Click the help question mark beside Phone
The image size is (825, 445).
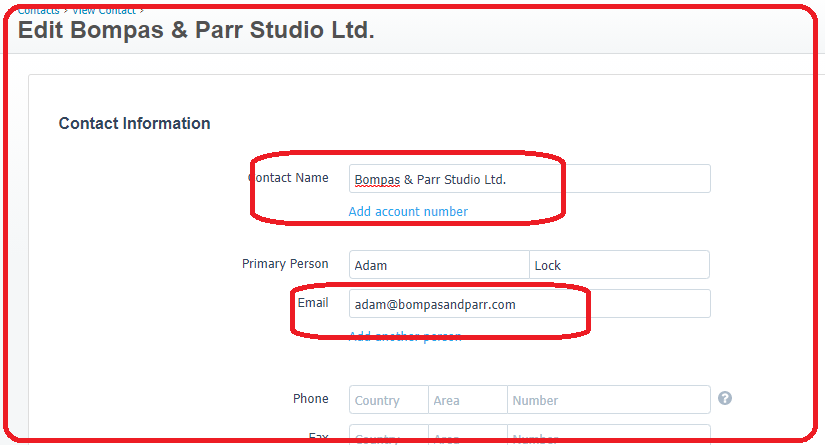click(x=725, y=398)
